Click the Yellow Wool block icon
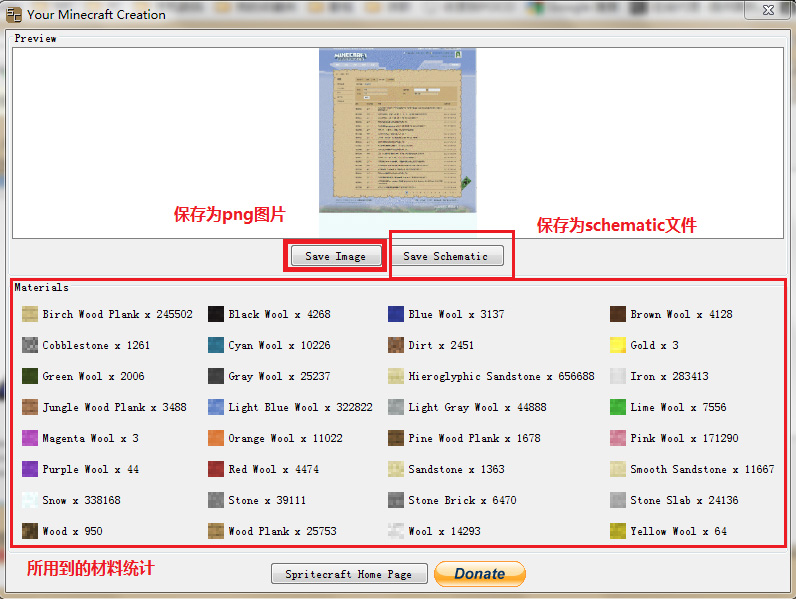This screenshot has width=796, height=599. tap(618, 531)
